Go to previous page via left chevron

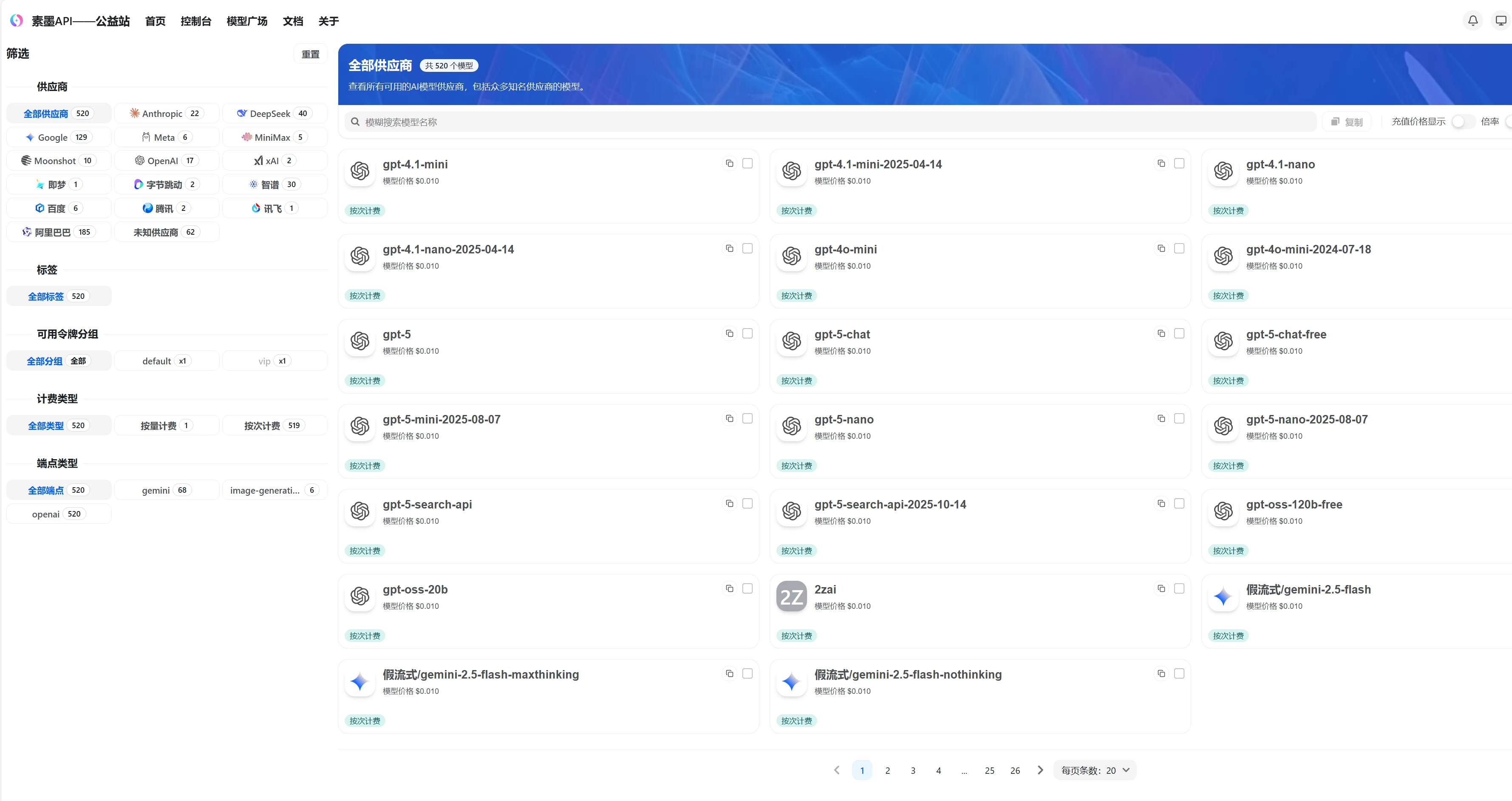[836, 770]
